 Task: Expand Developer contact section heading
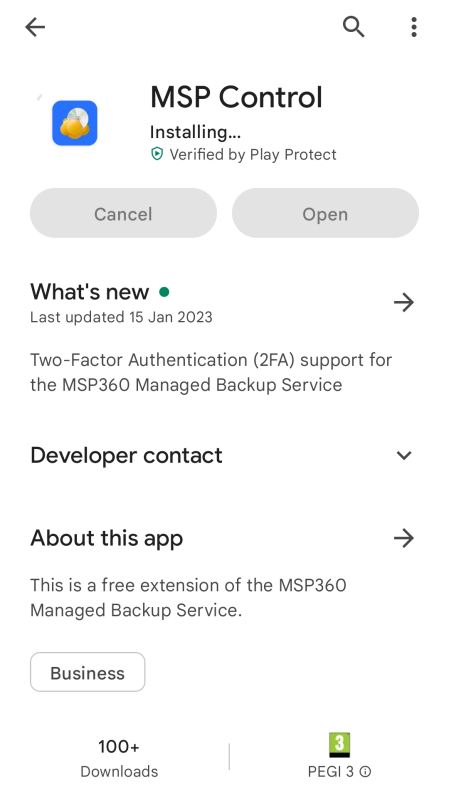pyautogui.click(x=126, y=455)
